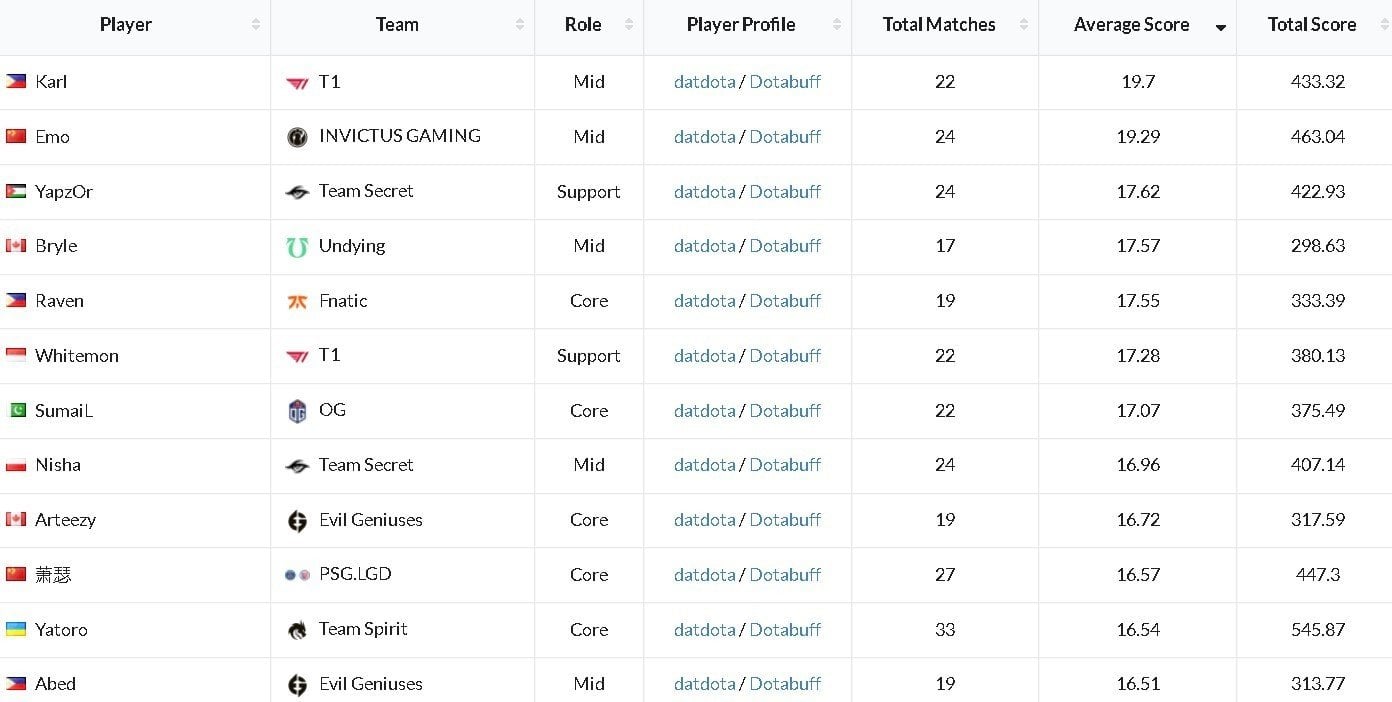Click the T1 team logo beside Karl

[297, 83]
